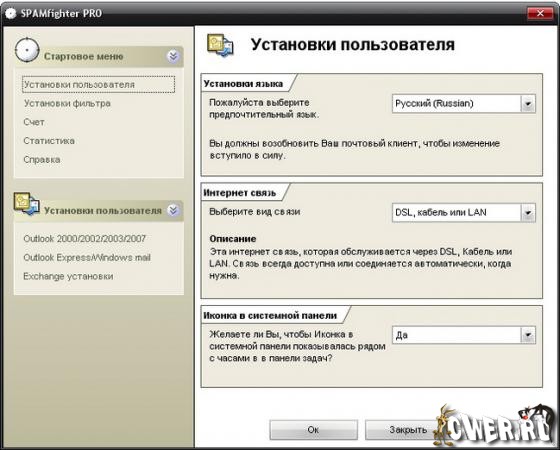Click the Описание heading text
Screen dimensions: 560x450
tap(233, 239)
